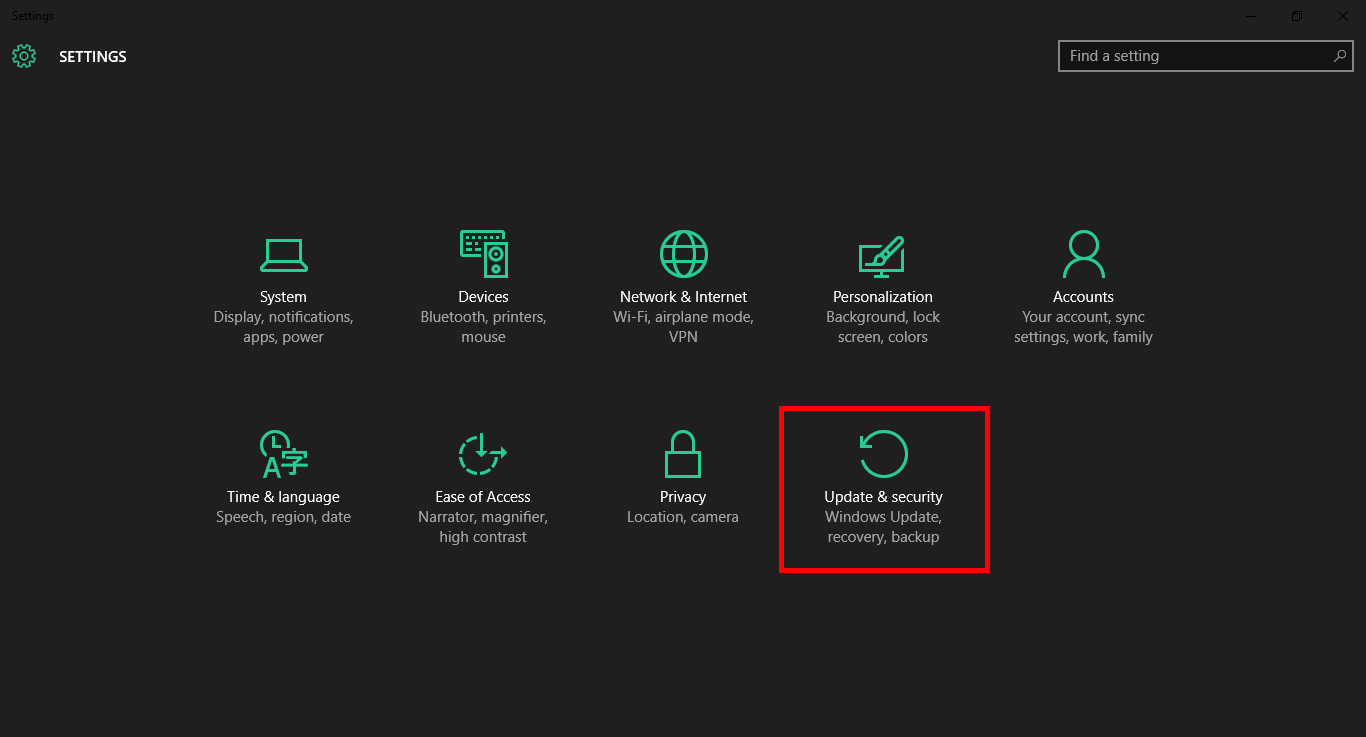
Task: Minimize the Settings window
Action: 1252,16
